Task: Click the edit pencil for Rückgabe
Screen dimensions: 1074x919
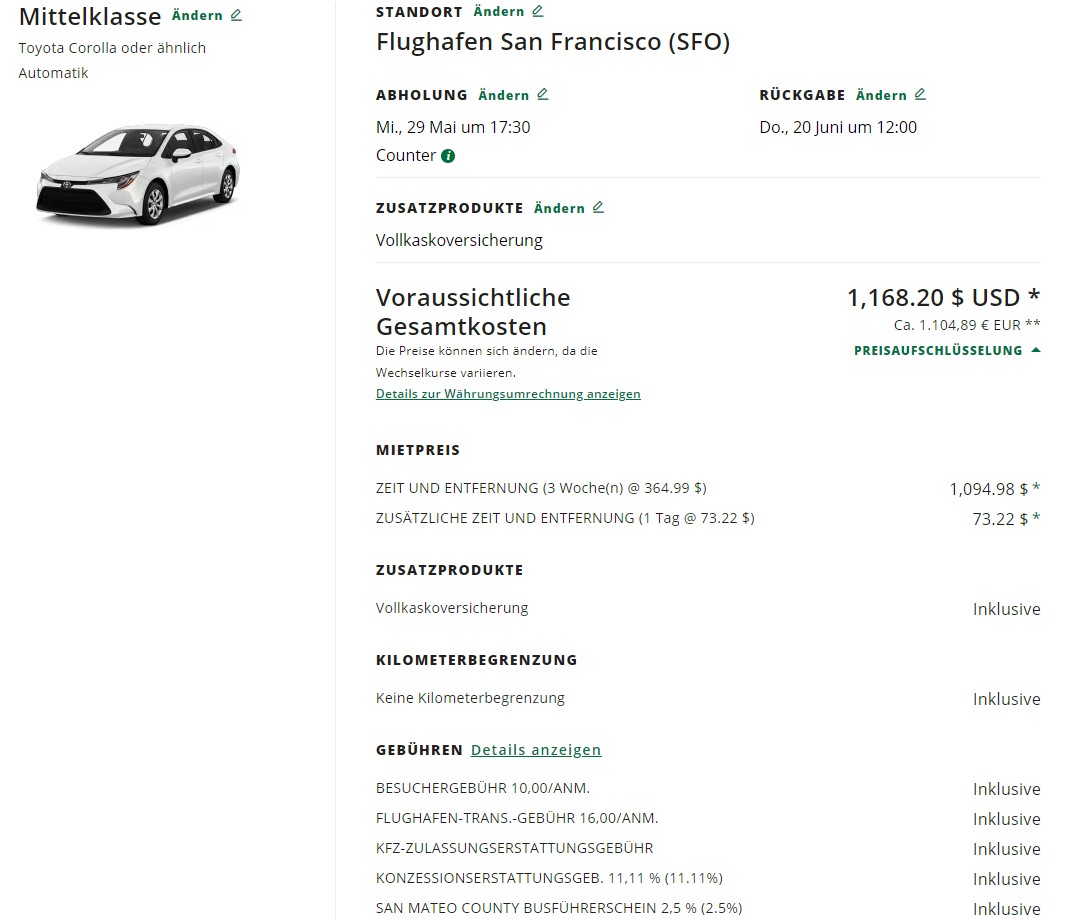Action: (x=920, y=95)
